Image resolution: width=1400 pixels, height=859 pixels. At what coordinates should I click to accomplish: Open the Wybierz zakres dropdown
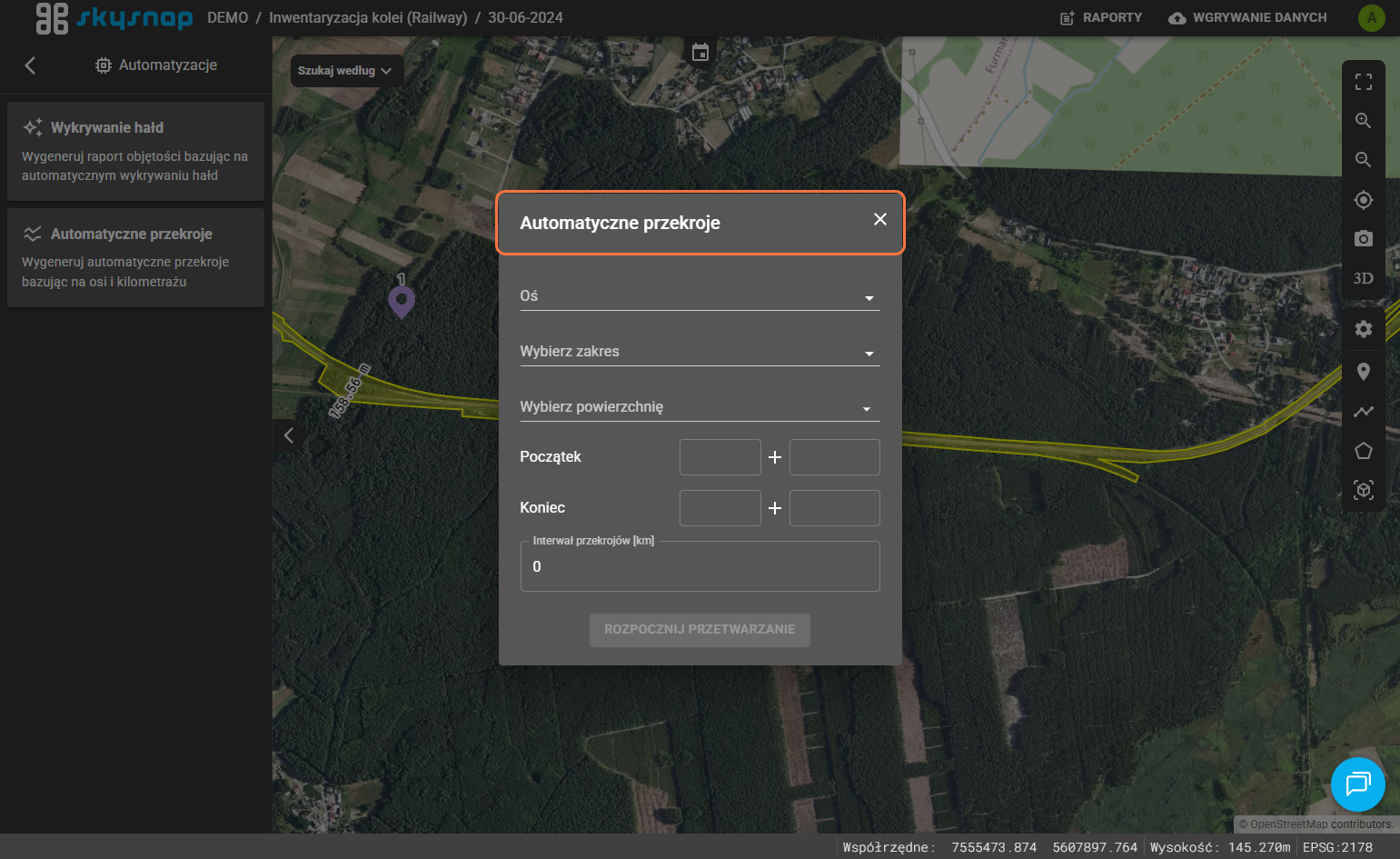click(700, 352)
